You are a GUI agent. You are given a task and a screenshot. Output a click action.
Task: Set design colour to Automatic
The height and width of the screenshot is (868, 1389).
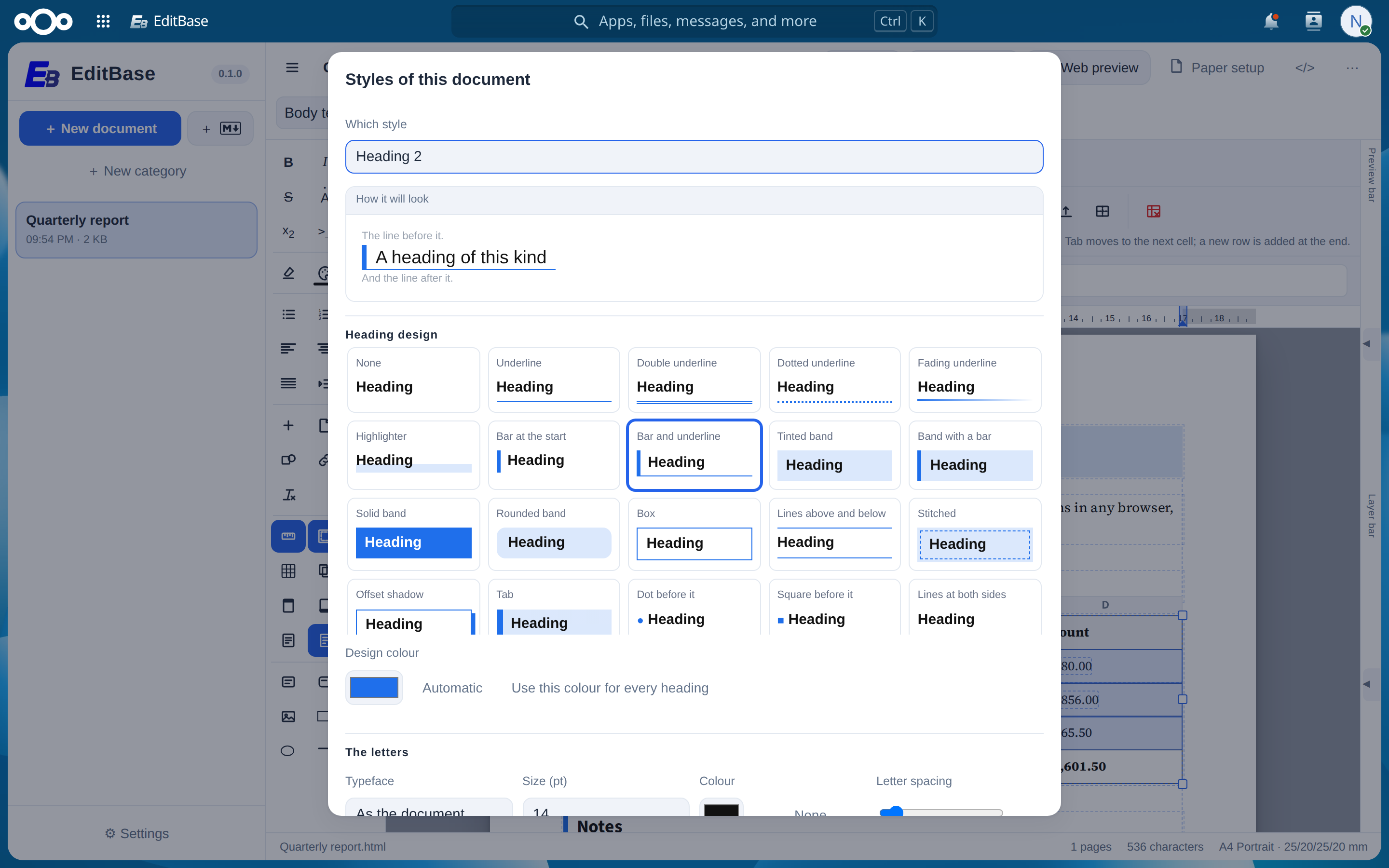tap(452, 688)
